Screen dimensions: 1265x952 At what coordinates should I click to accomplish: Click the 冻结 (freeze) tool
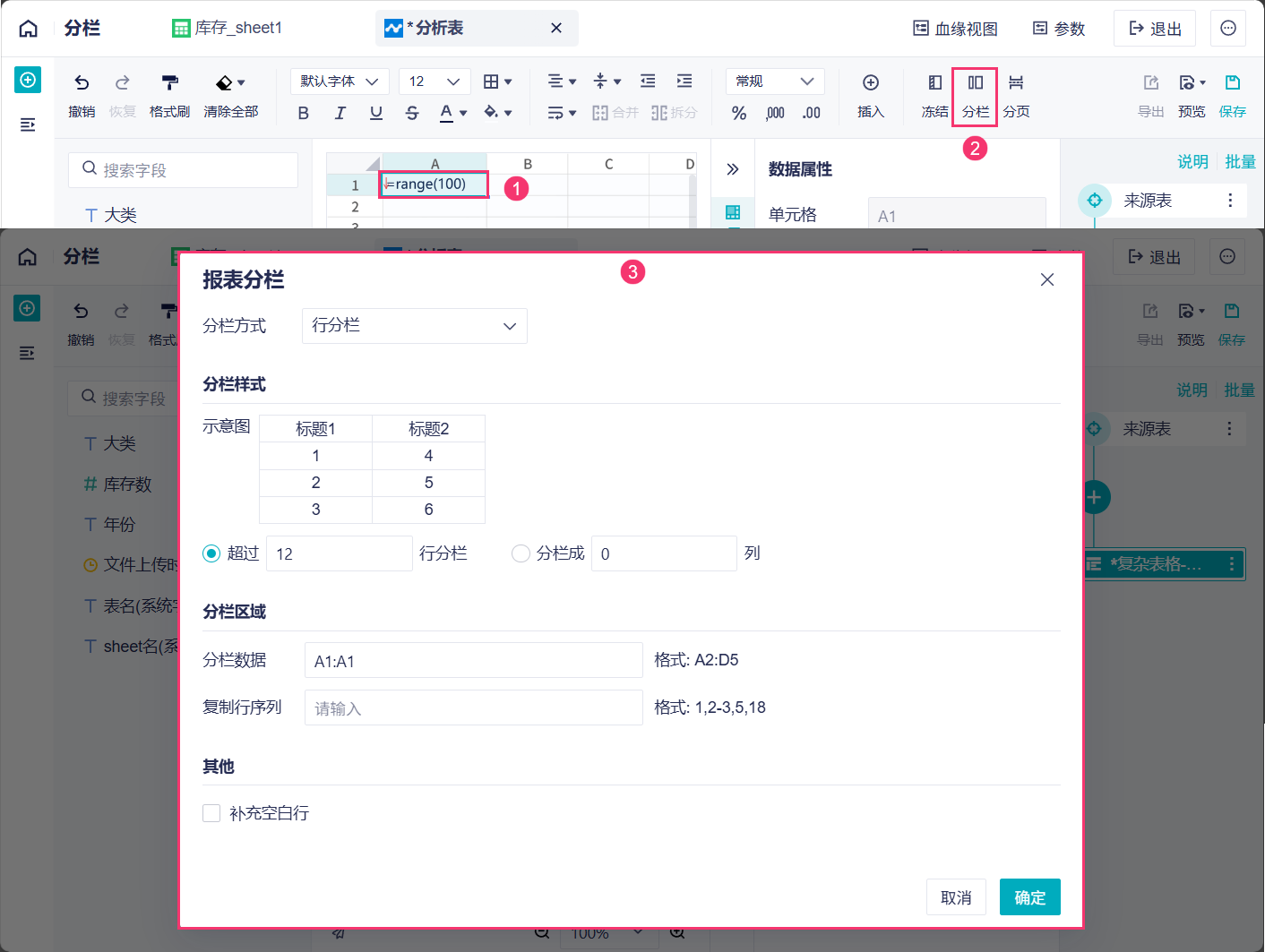pyautogui.click(x=934, y=96)
